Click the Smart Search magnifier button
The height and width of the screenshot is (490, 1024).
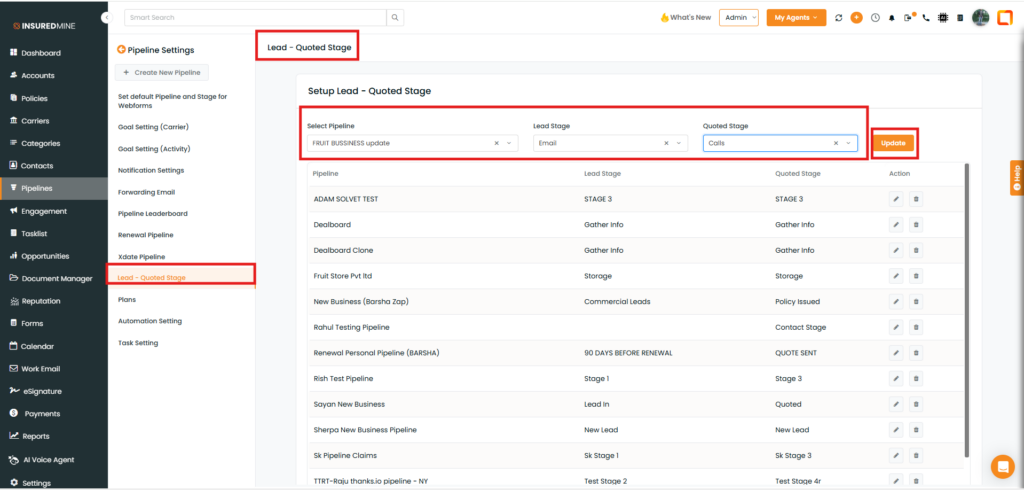(x=396, y=17)
